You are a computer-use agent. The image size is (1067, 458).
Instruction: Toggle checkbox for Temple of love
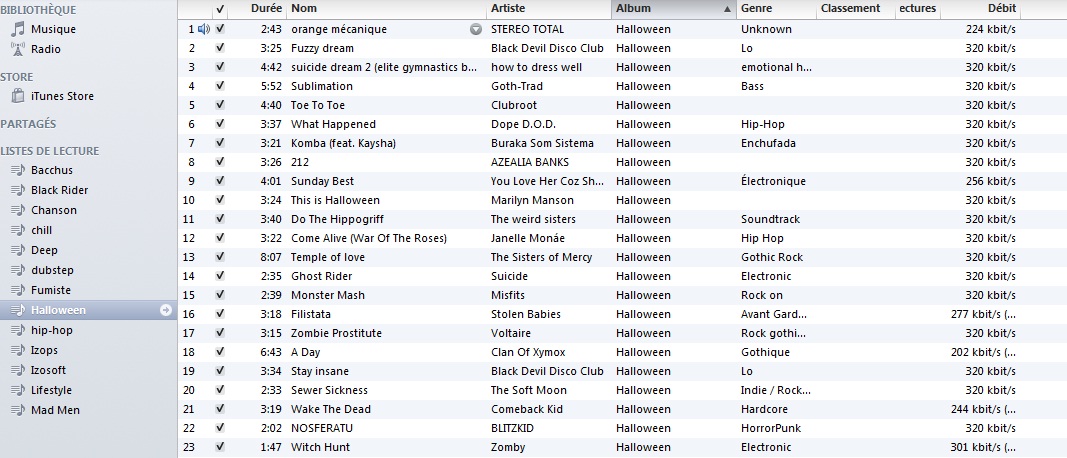tap(220, 257)
